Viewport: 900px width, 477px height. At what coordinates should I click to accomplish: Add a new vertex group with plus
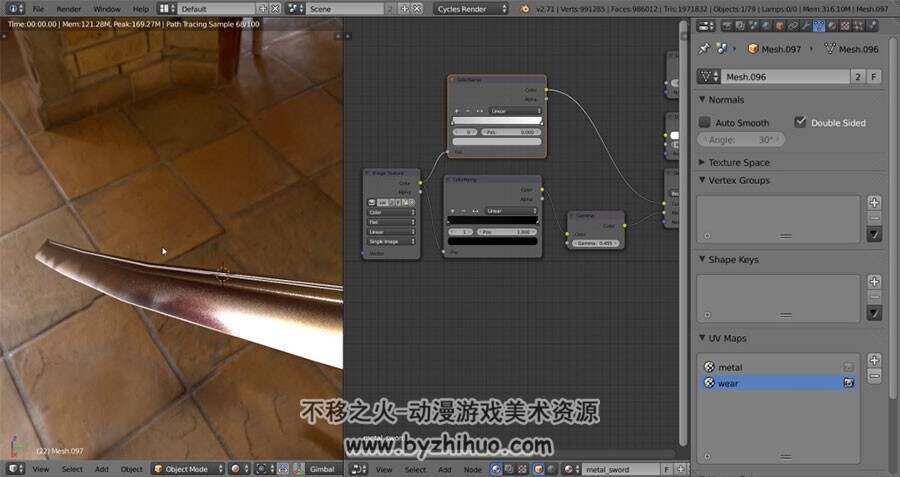pyautogui.click(x=874, y=202)
